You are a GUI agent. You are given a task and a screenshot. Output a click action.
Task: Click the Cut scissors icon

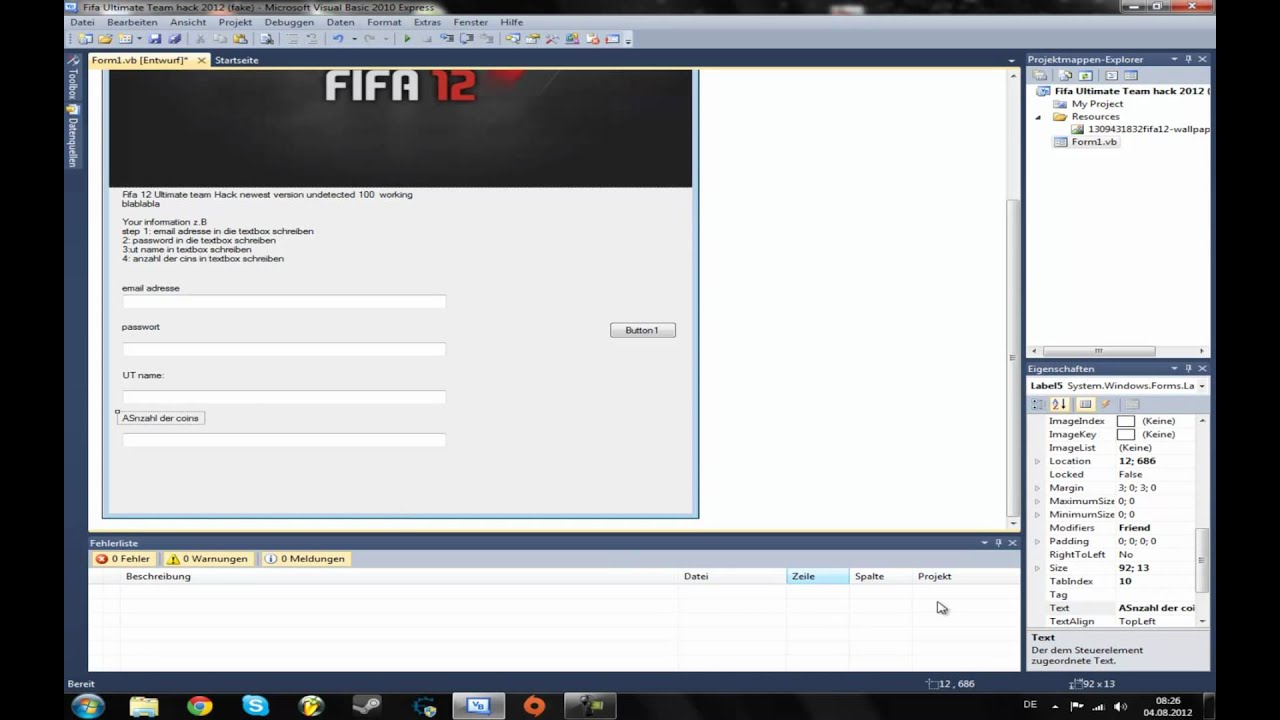199,39
